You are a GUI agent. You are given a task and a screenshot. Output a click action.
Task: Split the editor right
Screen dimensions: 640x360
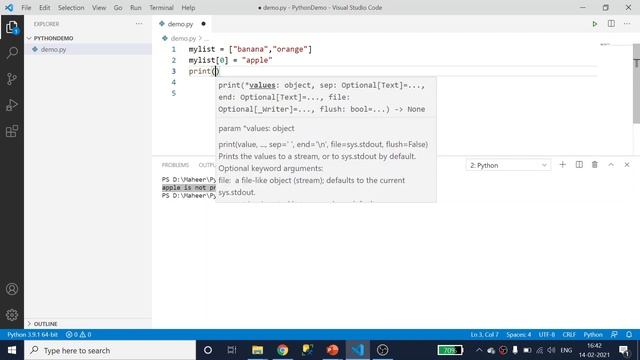[611, 24]
